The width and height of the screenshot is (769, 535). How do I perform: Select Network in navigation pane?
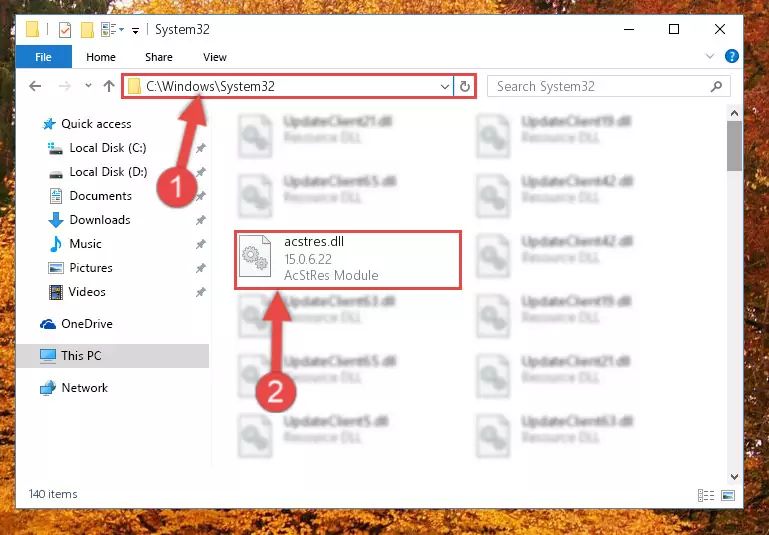(84, 387)
